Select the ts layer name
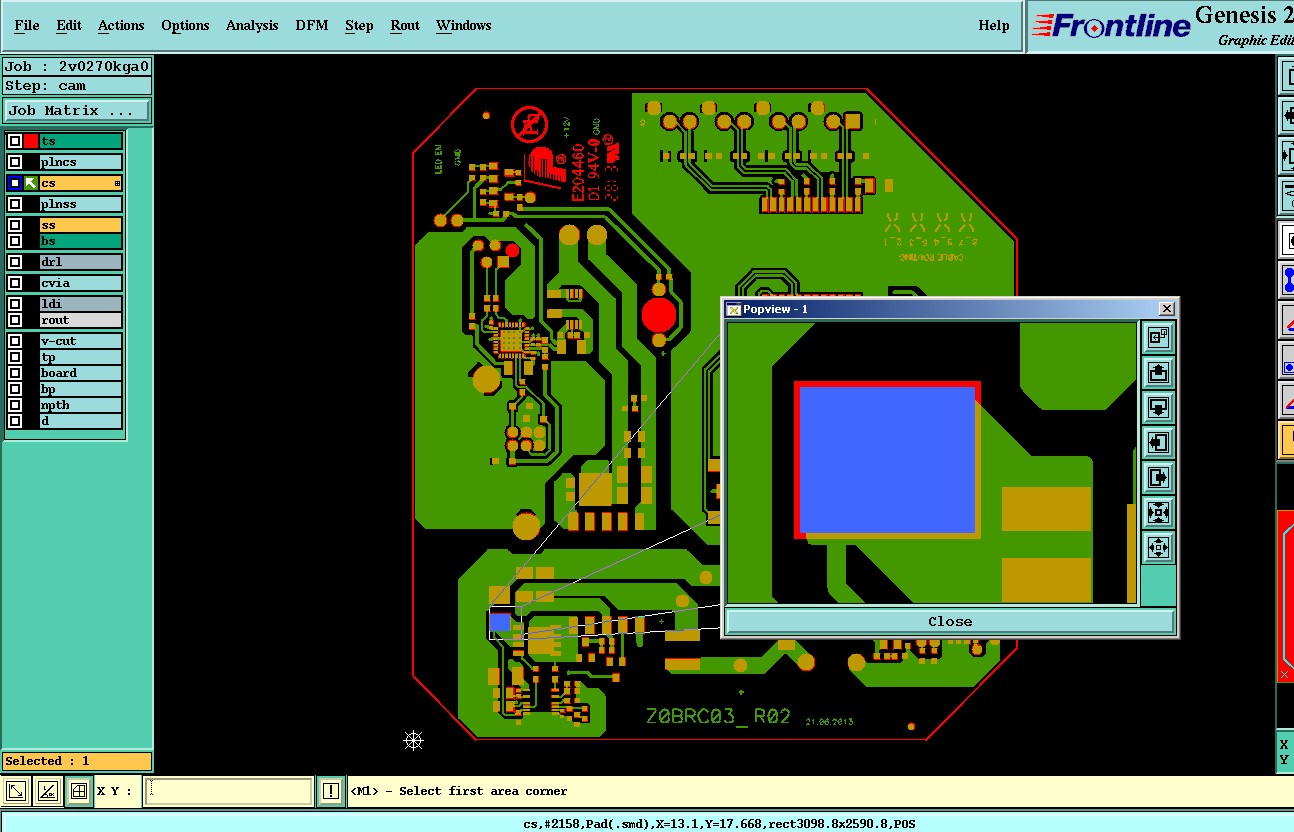1294x832 pixels. [x=81, y=141]
